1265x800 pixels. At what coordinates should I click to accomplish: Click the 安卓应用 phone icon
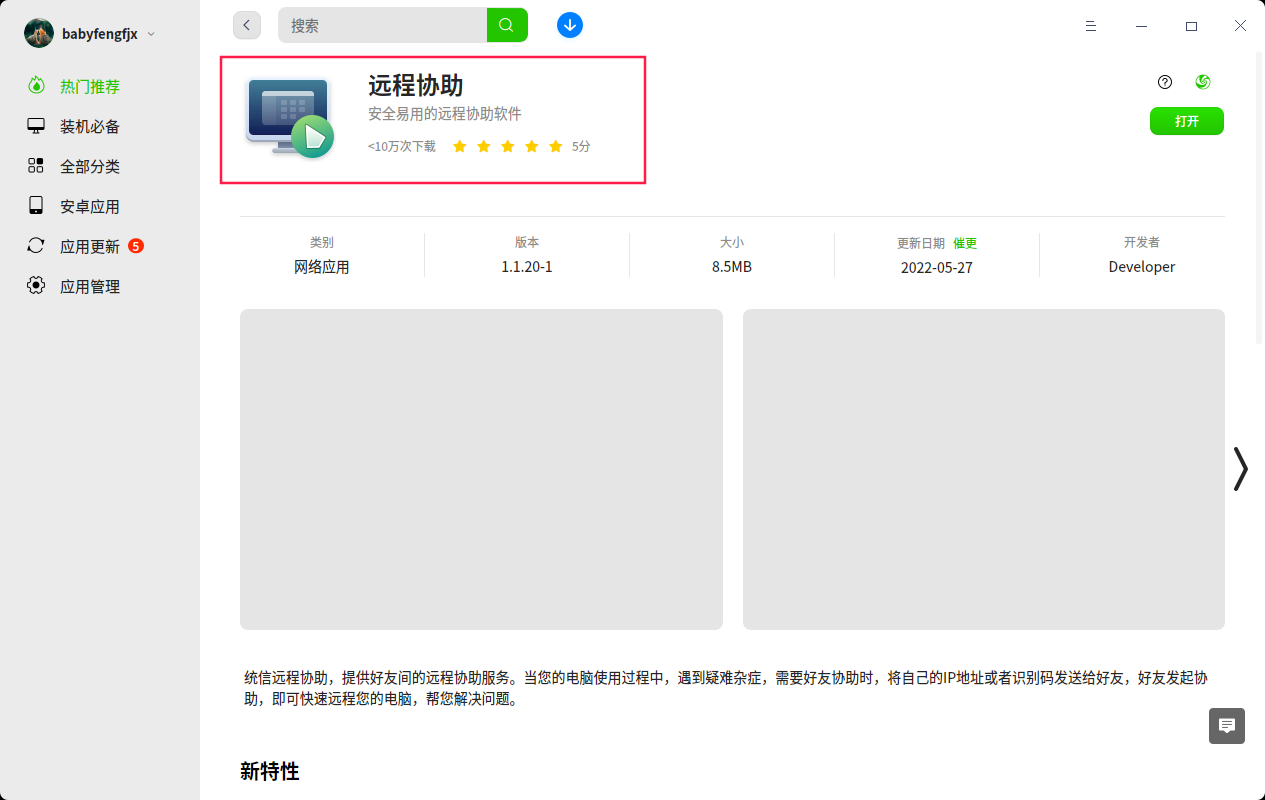pos(36,206)
